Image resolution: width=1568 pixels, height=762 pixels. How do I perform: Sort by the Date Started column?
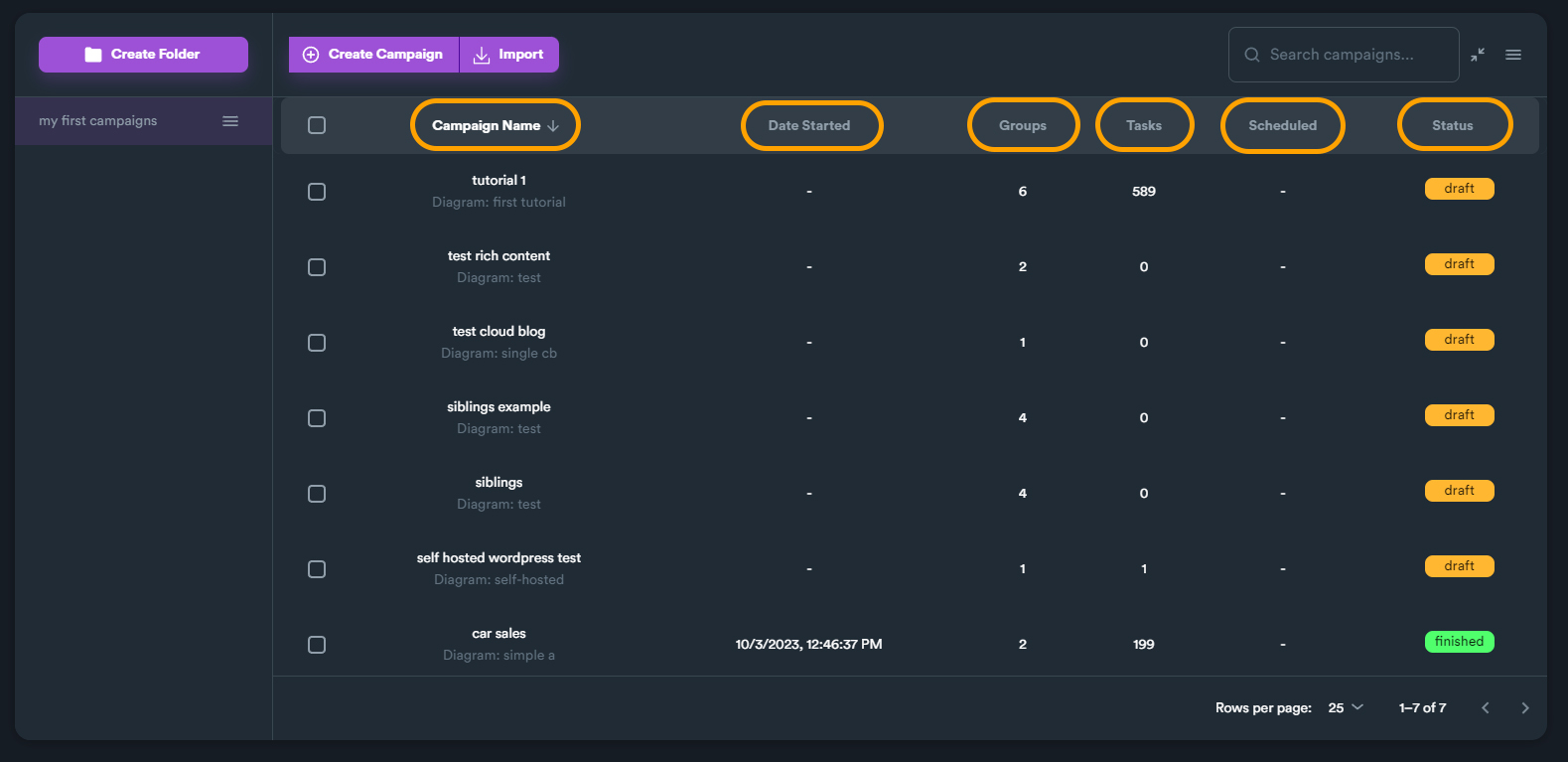(809, 126)
